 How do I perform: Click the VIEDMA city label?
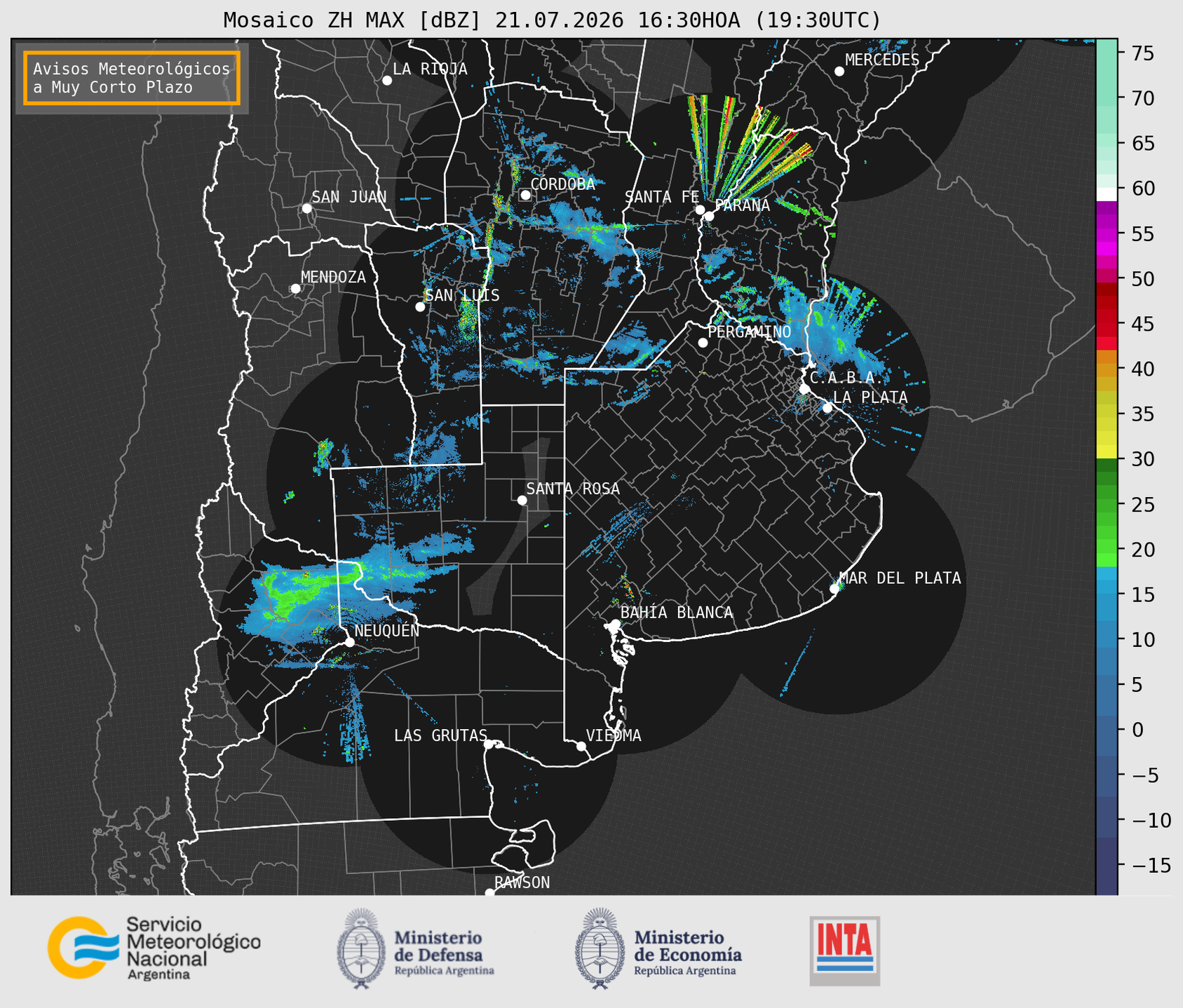coord(614,735)
